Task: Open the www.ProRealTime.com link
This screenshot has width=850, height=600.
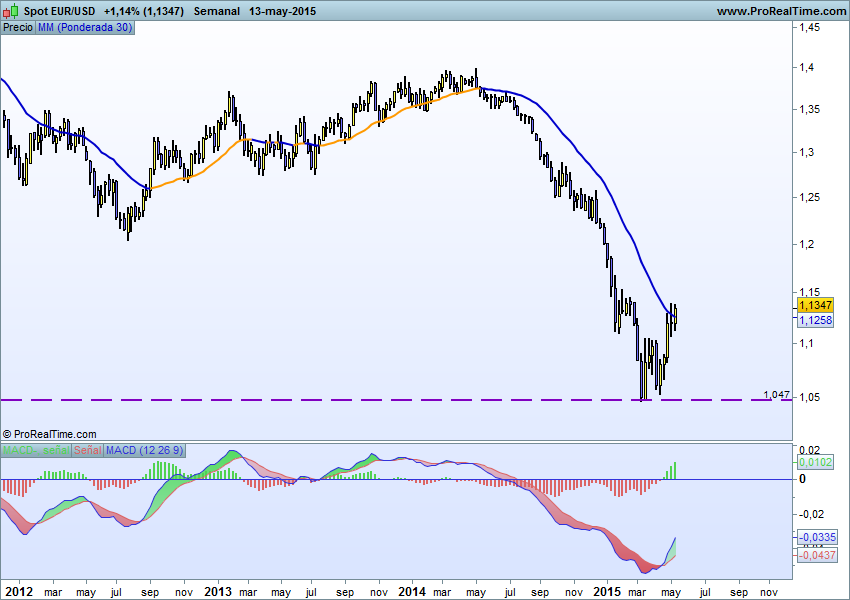Action: 781,11
